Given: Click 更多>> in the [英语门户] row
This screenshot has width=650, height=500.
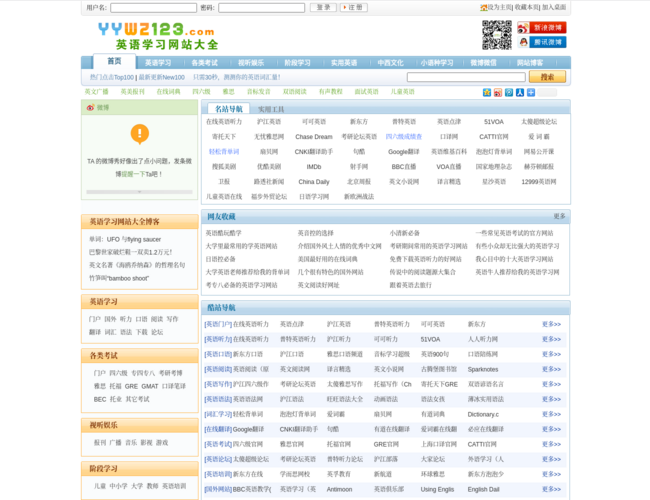Looking at the screenshot, I should 551,324.
